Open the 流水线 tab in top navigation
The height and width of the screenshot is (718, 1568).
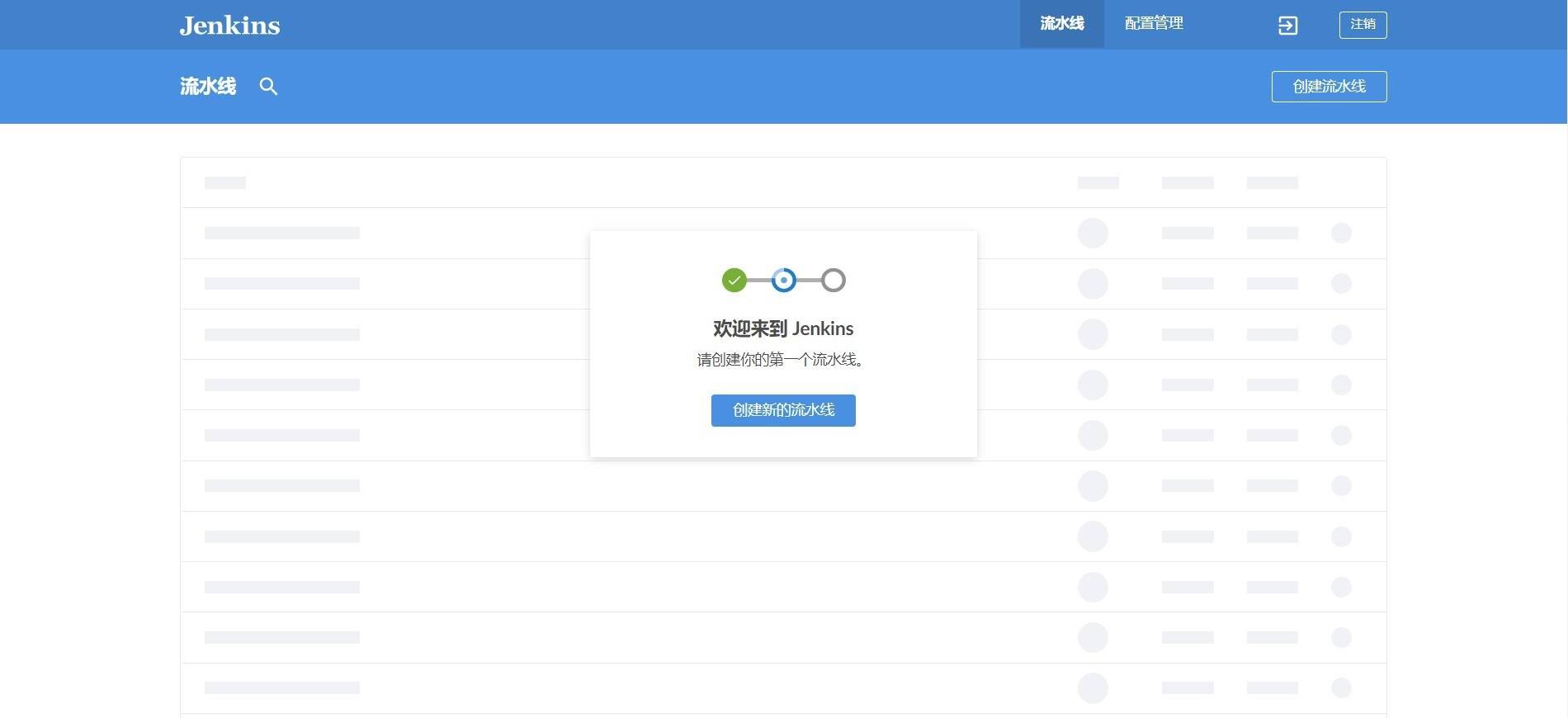(1061, 24)
